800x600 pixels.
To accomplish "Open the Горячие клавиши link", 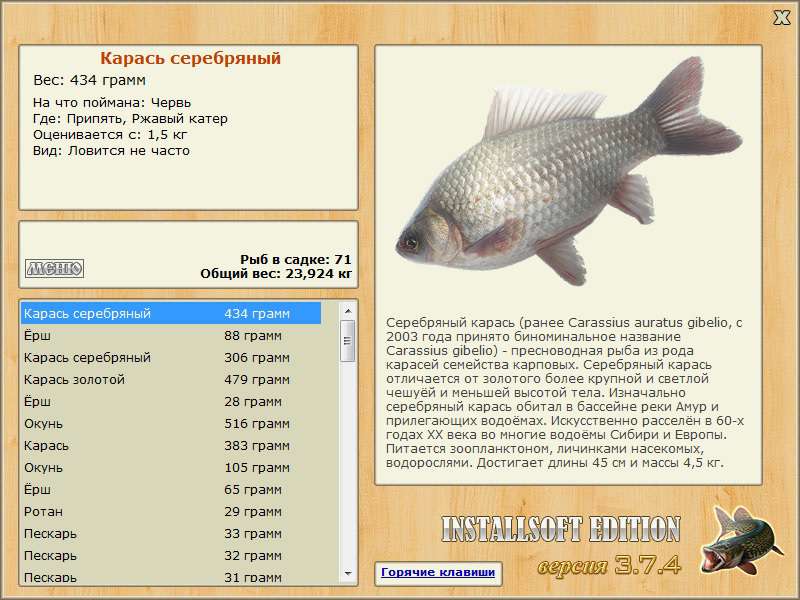I will (x=437, y=573).
